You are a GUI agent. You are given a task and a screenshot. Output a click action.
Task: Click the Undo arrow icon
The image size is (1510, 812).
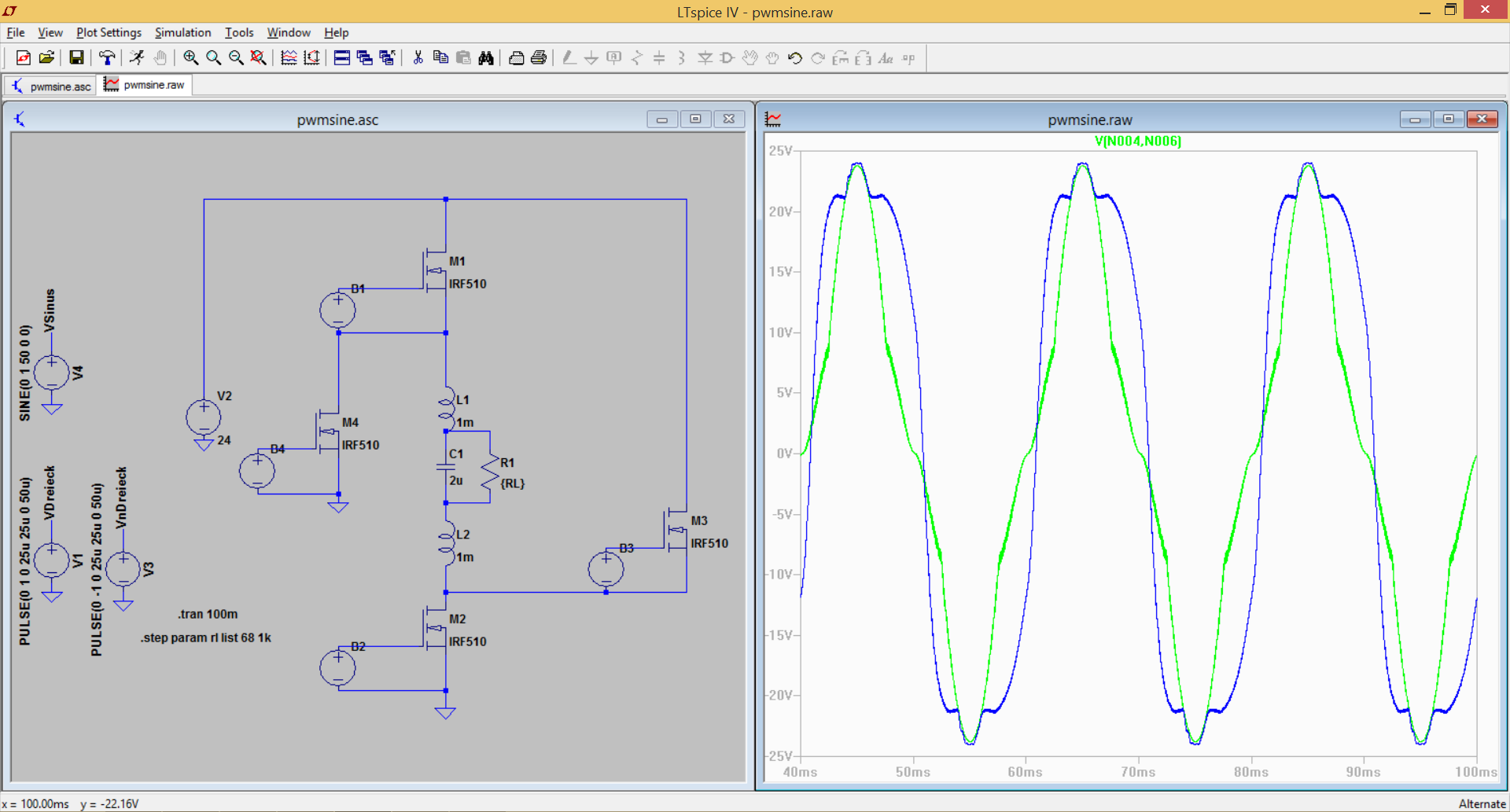point(795,57)
